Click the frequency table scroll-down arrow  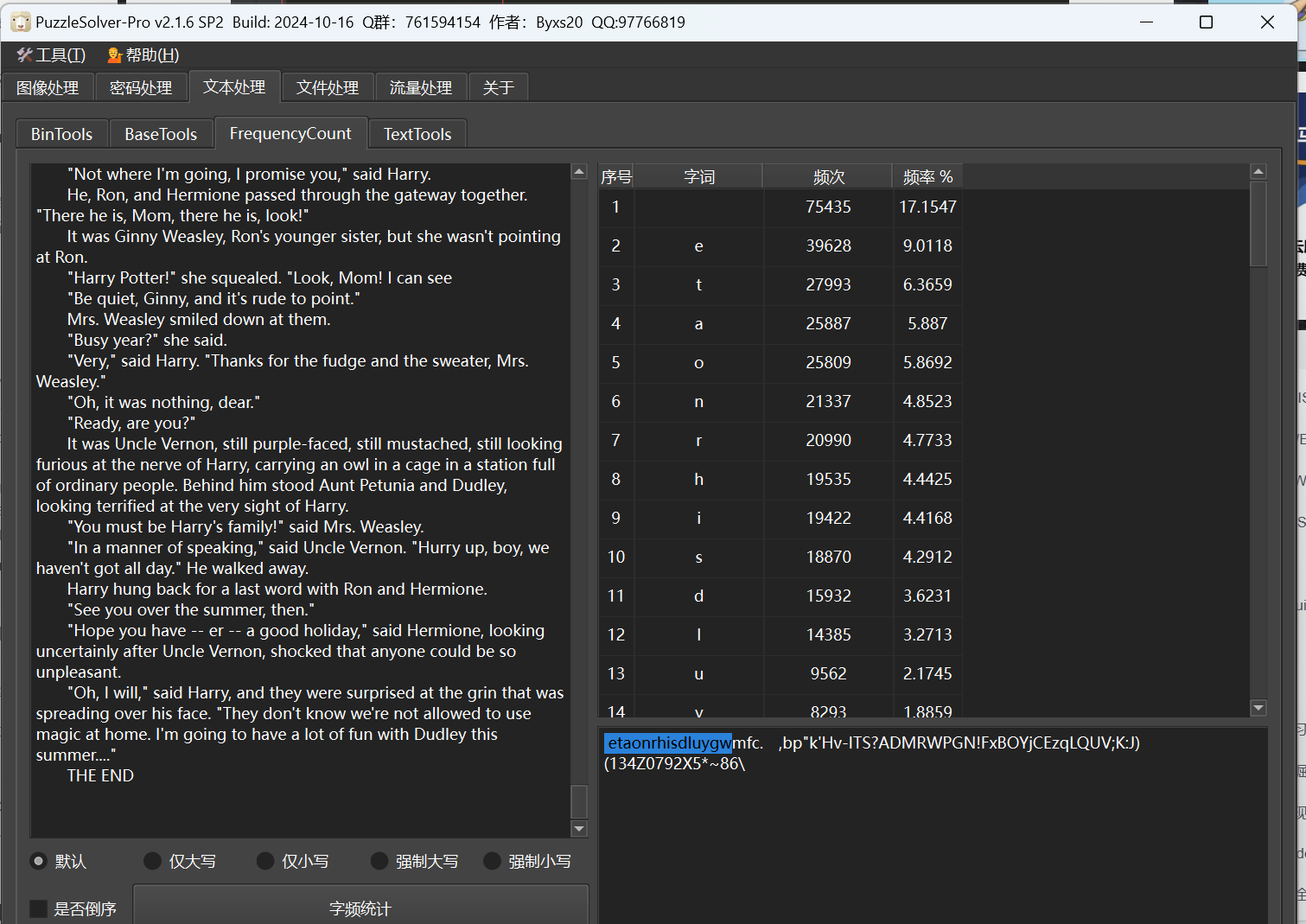pyautogui.click(x=1258, y=708)
